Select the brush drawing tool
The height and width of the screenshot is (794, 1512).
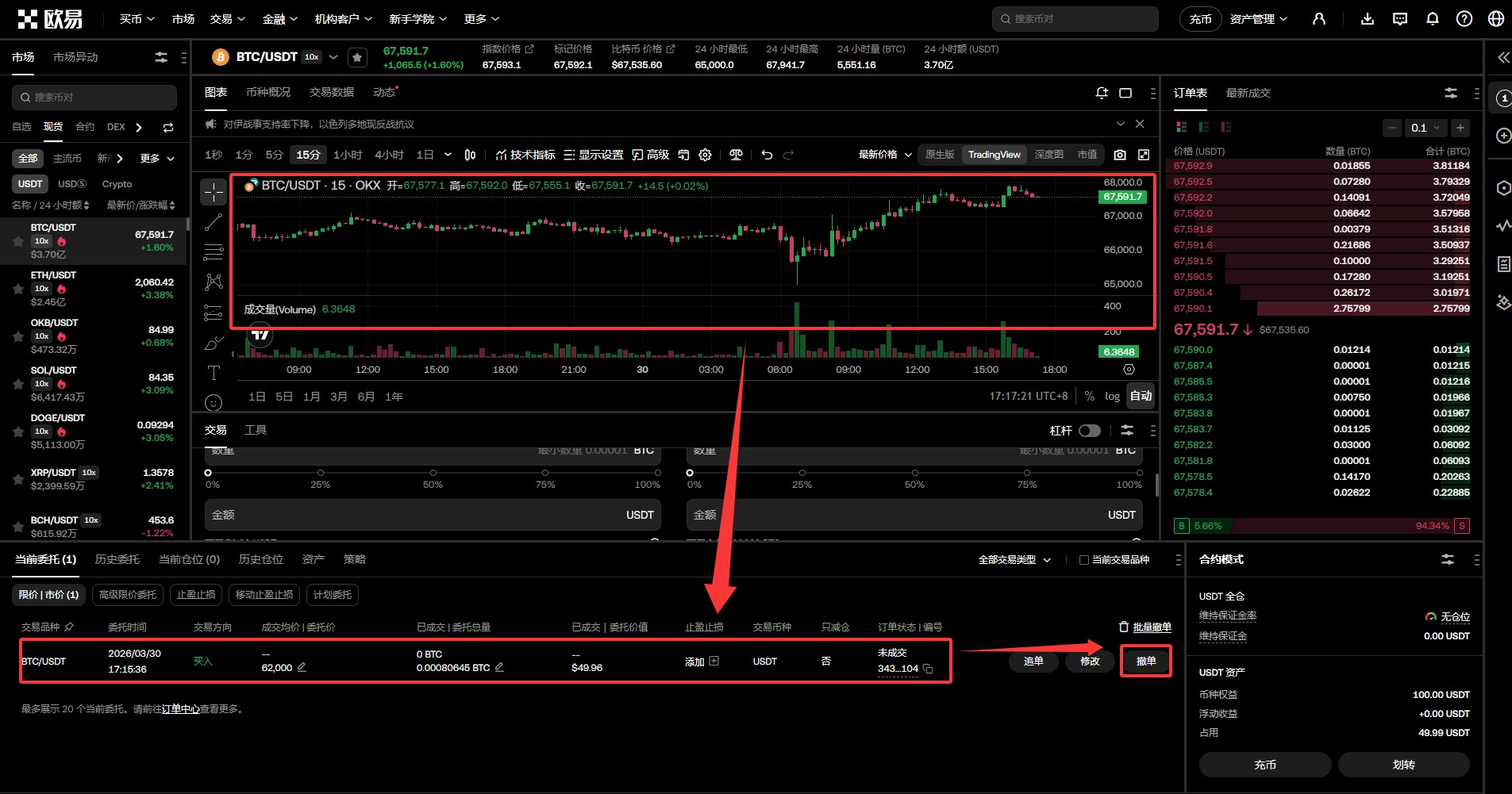(214, 343)
